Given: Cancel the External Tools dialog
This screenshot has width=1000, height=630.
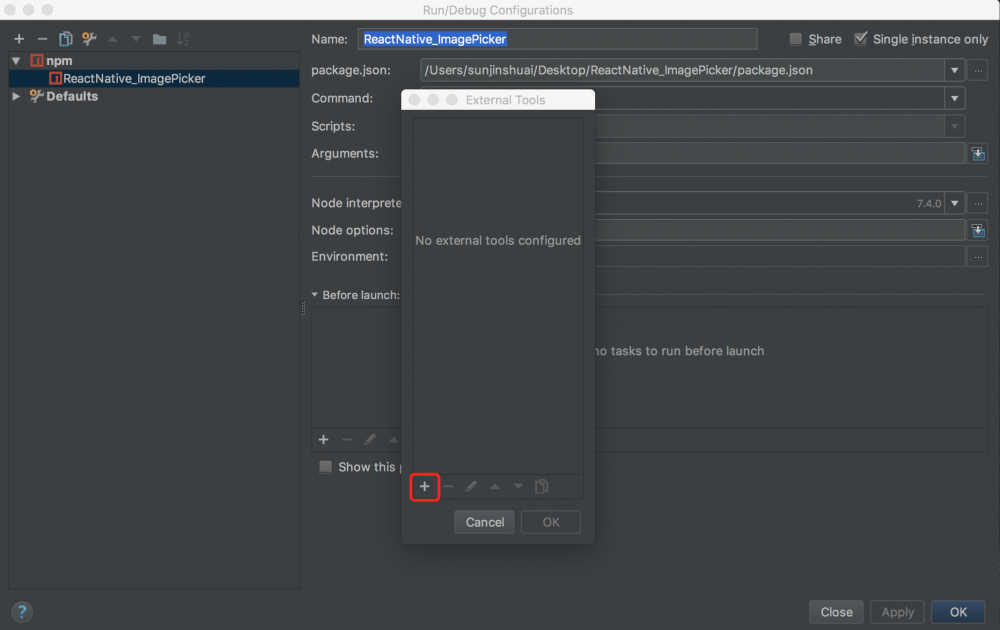Looking at the screenshot, I should [x=484, y=522].
